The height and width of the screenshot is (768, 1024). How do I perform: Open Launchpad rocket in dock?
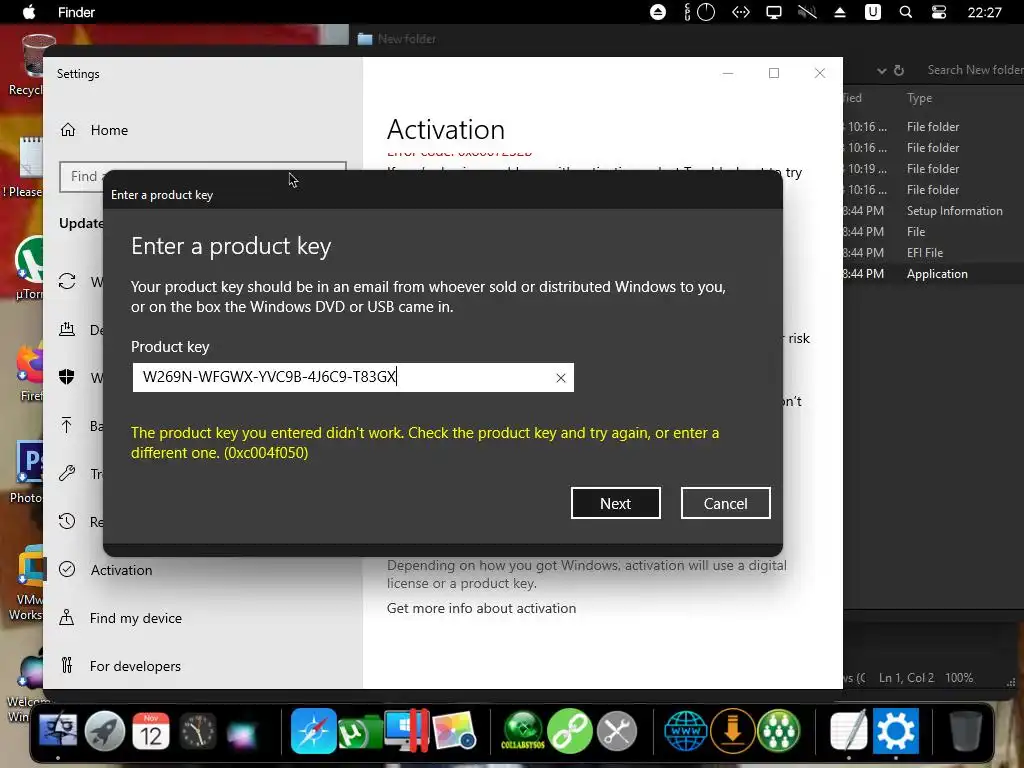click(x=104, y=731)
